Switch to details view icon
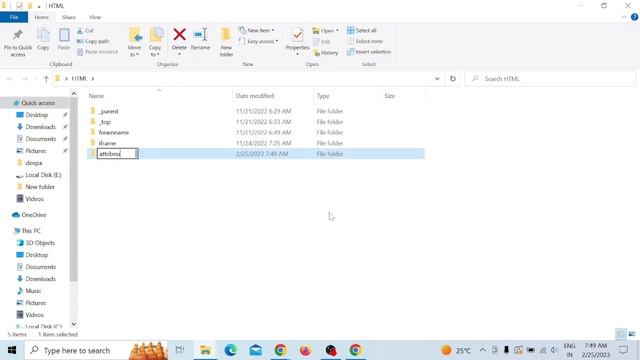Viewport: 640px width, 360px height. click(x=620, y=334)
